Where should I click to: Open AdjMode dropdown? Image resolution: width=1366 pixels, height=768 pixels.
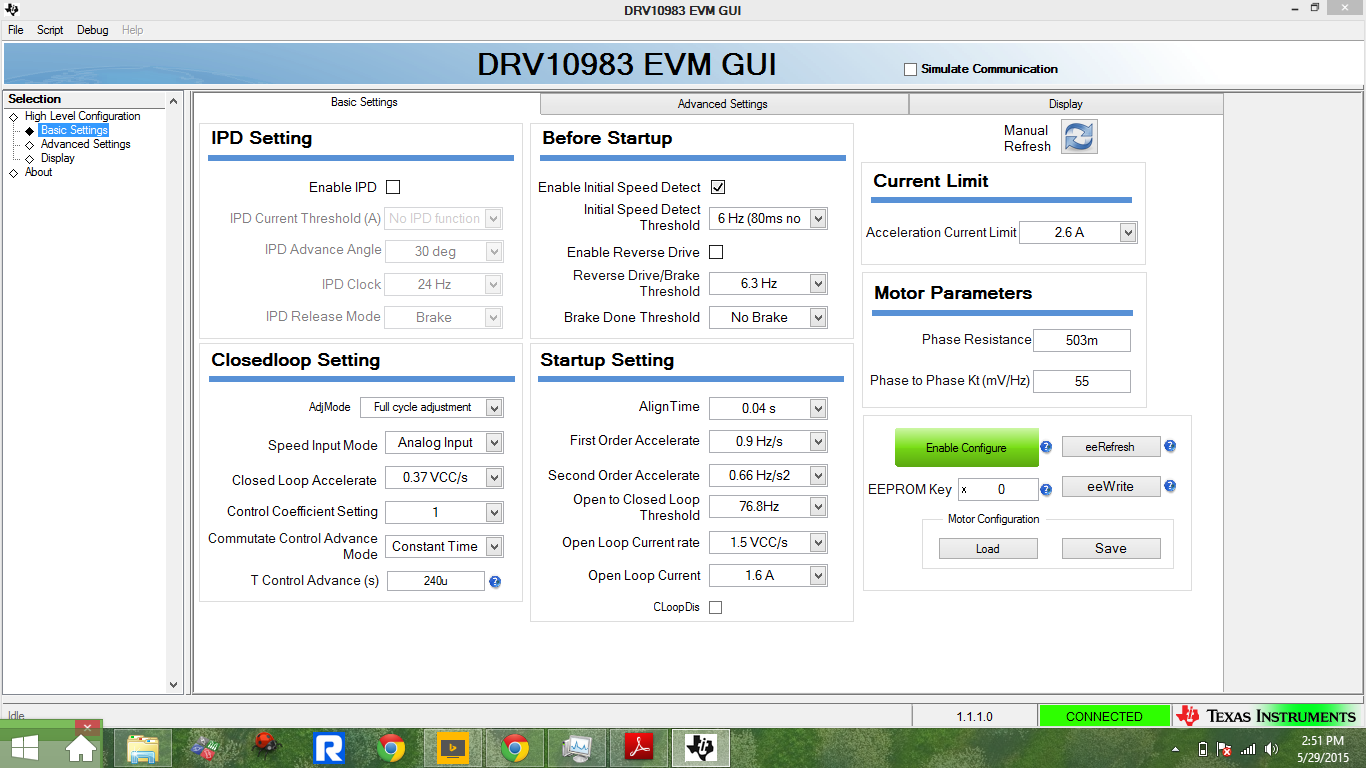[493, 407]
